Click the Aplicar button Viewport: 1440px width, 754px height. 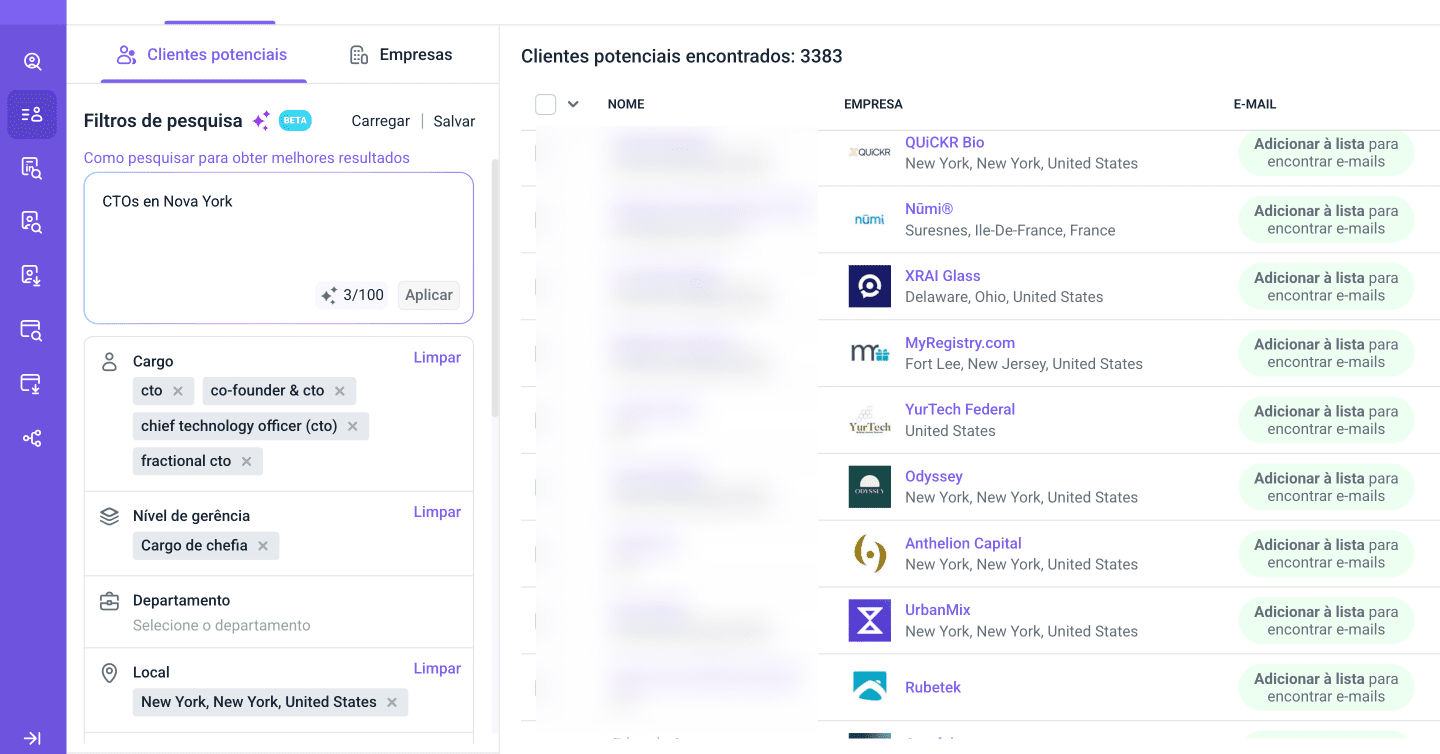point(429,295)
